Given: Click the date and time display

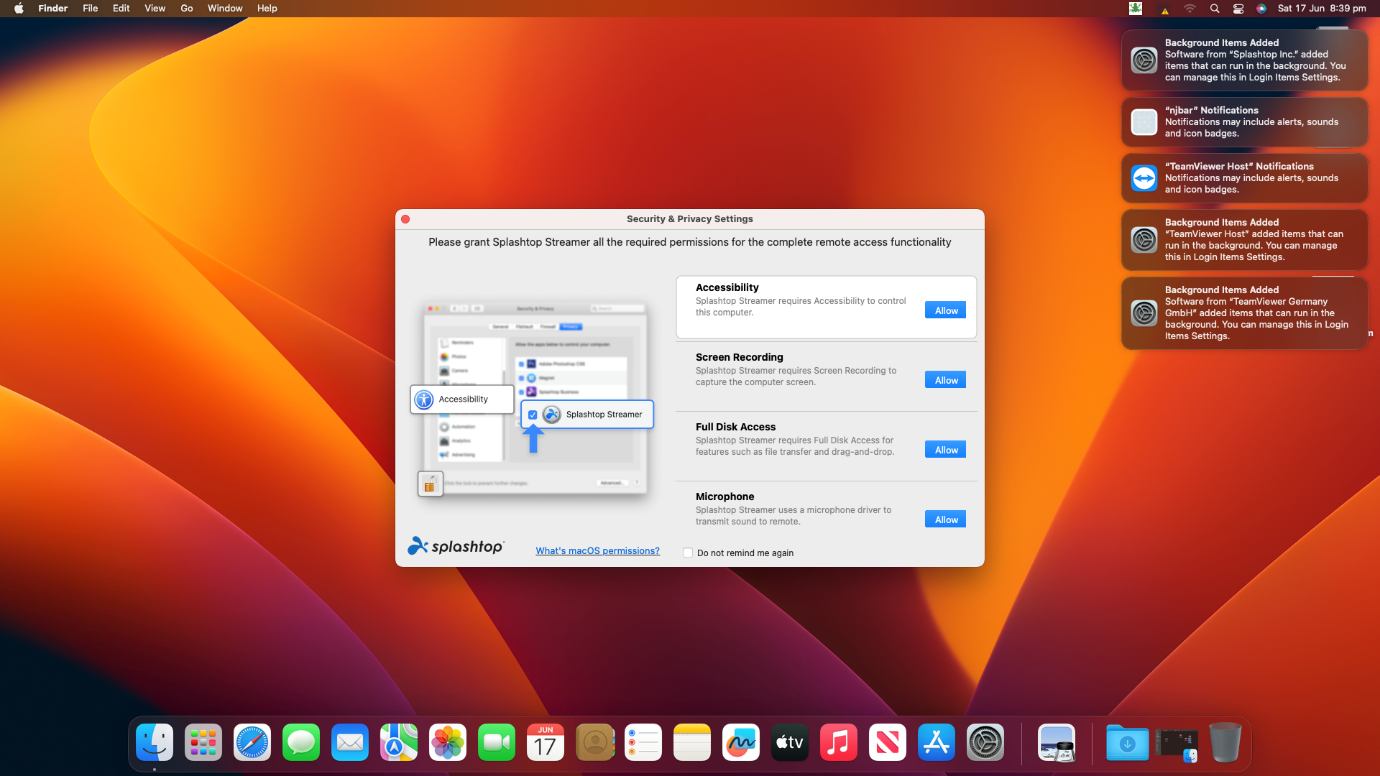Looking at the screenshot, I should coord(1321,8).
